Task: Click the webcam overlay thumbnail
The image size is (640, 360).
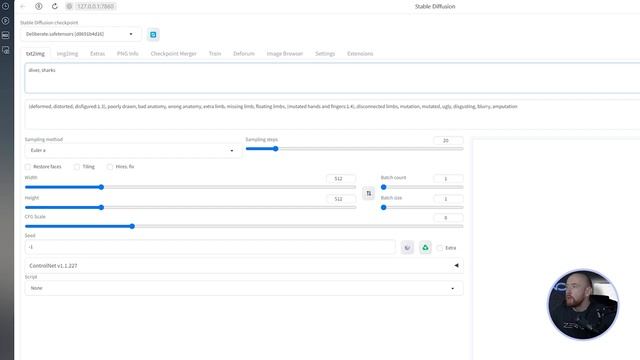Action: tap(583, 304)
